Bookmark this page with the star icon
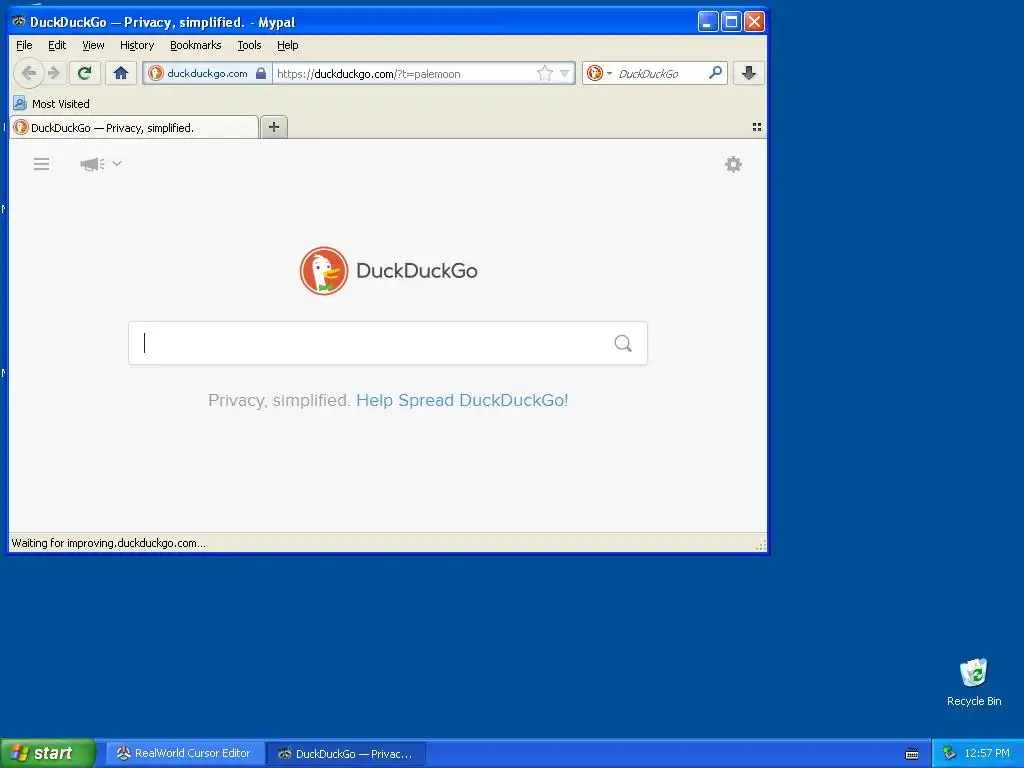This screenshot has height=768, width=1024. (x=545, y=73)
